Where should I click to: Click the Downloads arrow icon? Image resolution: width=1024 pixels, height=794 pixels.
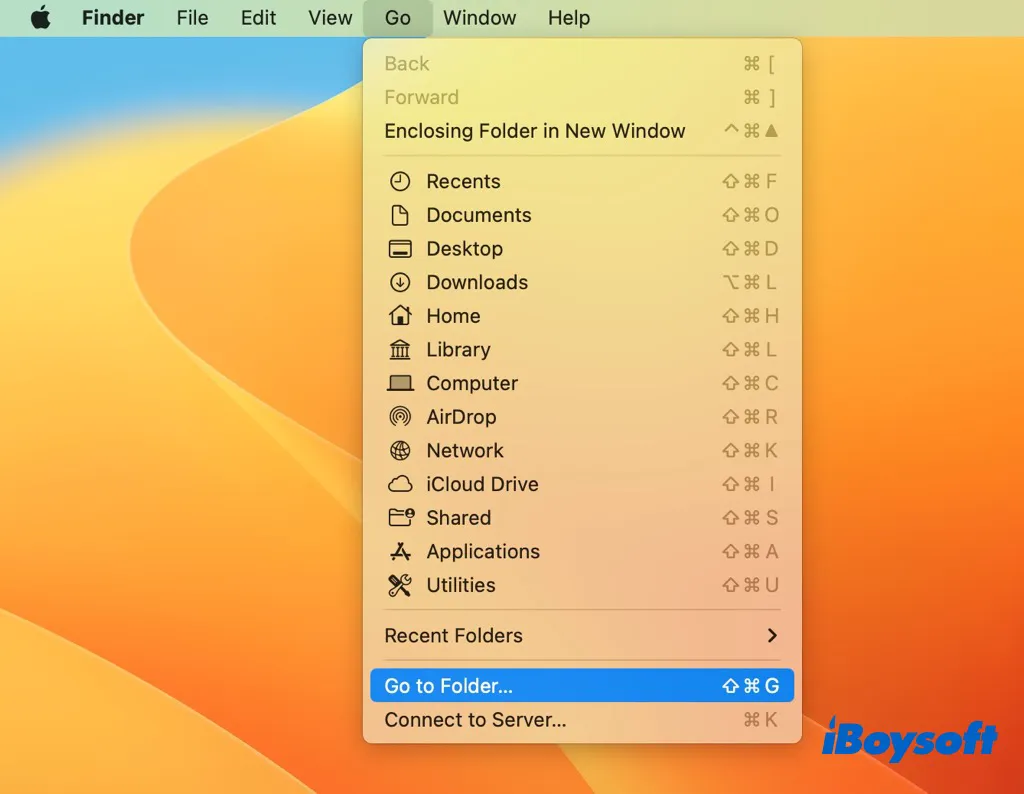400,282
